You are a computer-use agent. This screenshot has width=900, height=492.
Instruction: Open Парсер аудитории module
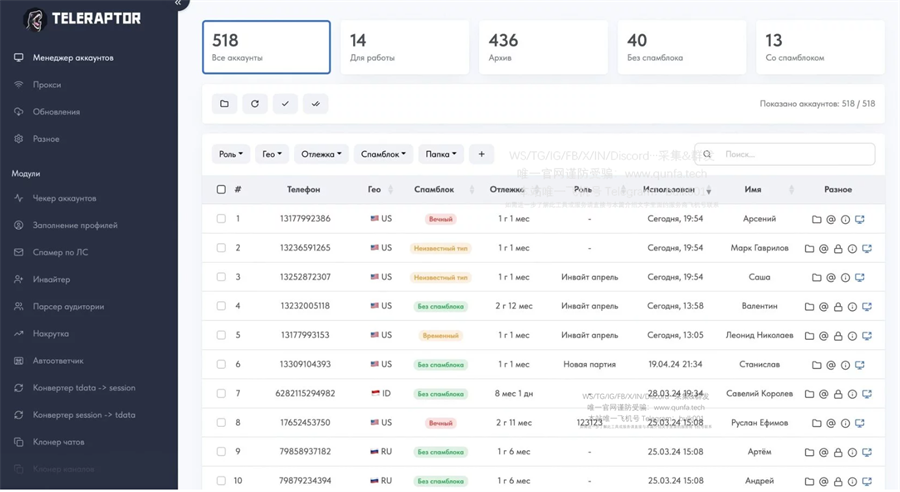coord(68,307)
